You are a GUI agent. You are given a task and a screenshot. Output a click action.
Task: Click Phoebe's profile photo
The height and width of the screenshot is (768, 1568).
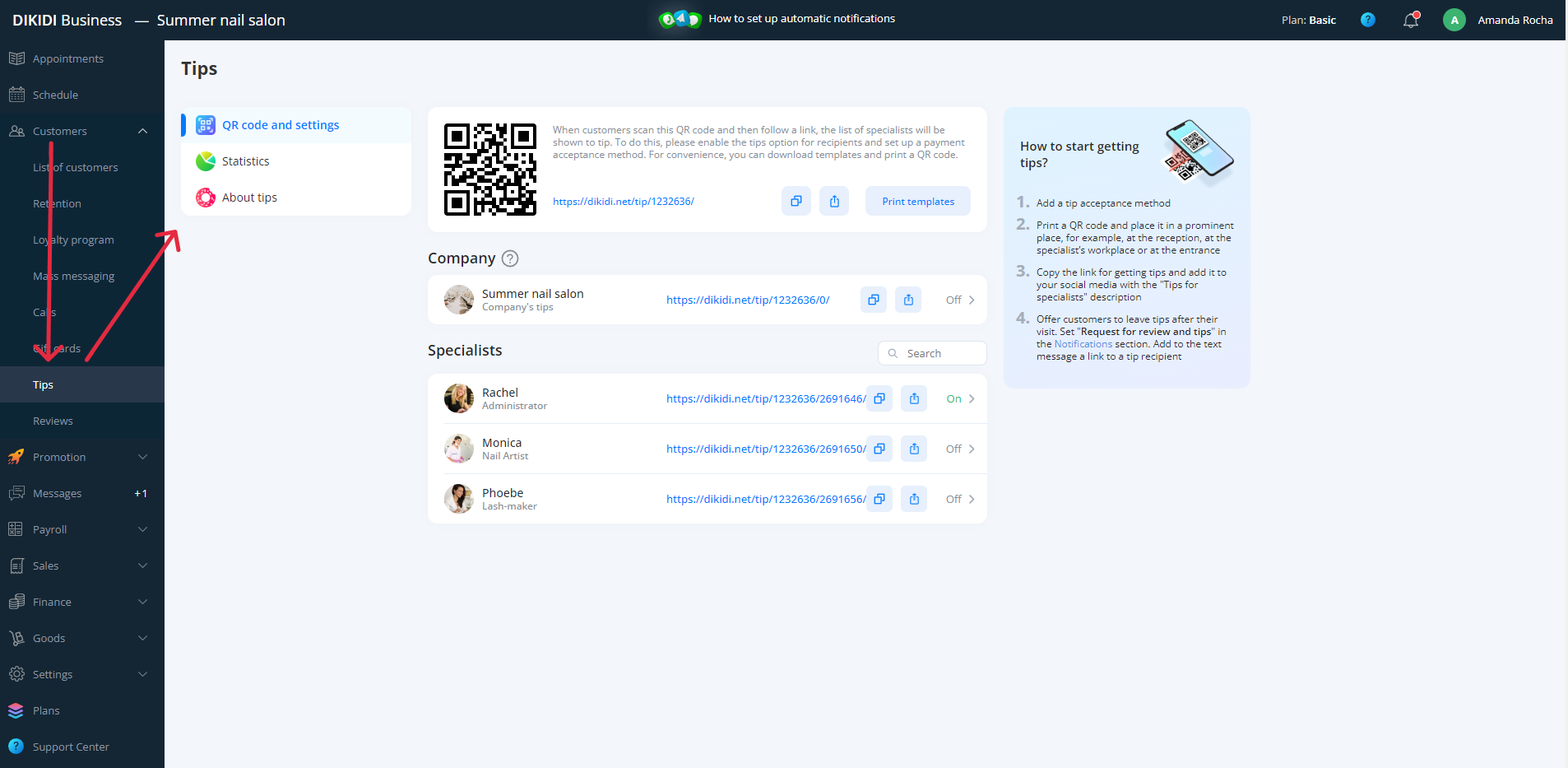tap(459, 499)
